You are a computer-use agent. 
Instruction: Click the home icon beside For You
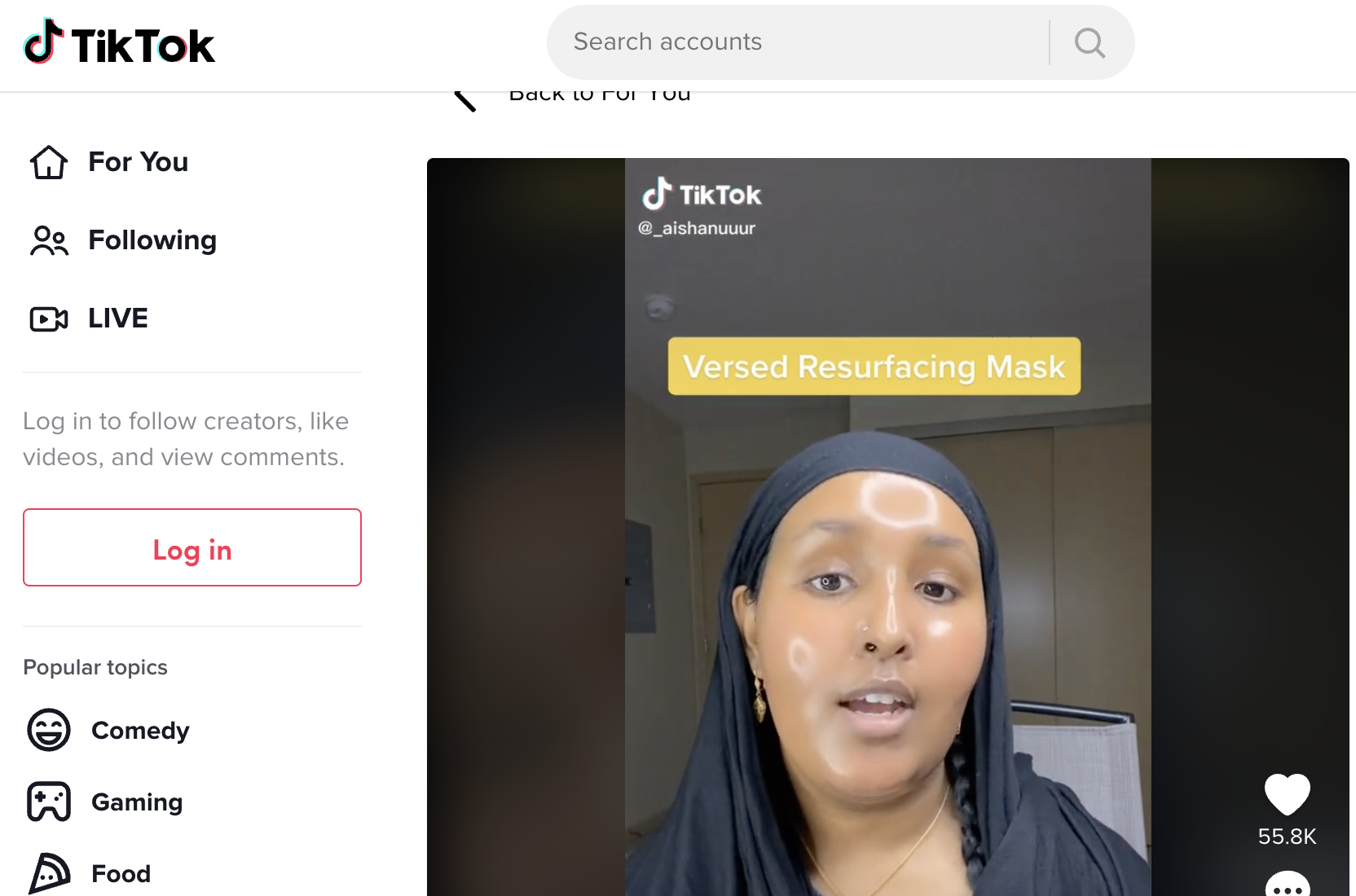49,162
